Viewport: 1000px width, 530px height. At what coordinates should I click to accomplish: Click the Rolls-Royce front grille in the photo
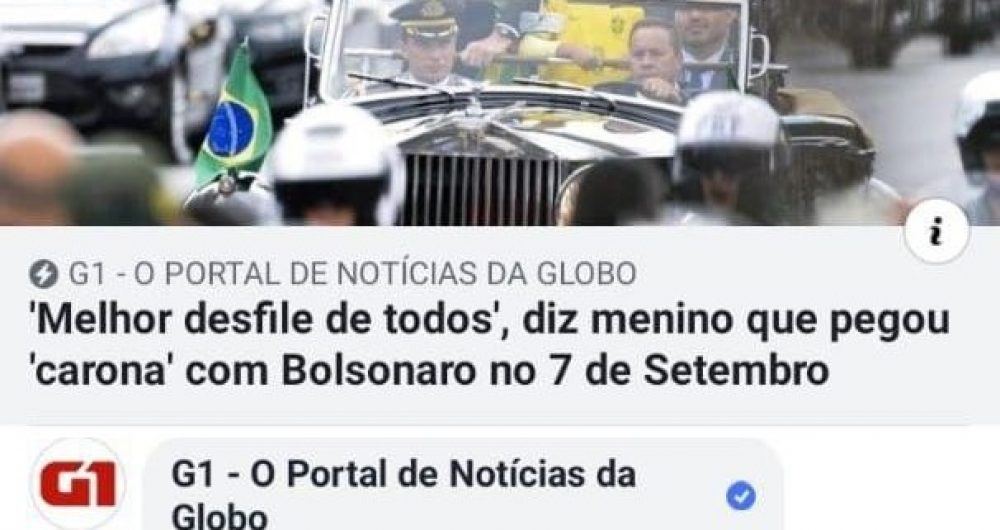coord(482,182)
